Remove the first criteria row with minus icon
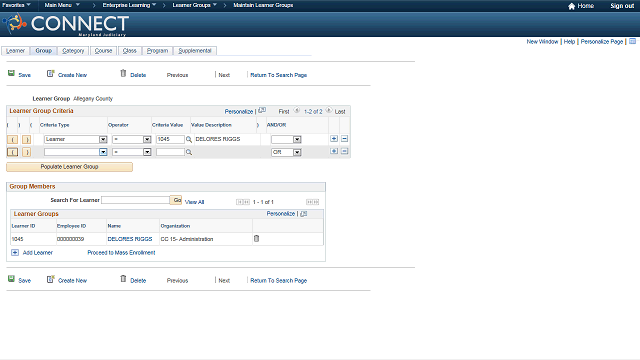 [344, 139]
